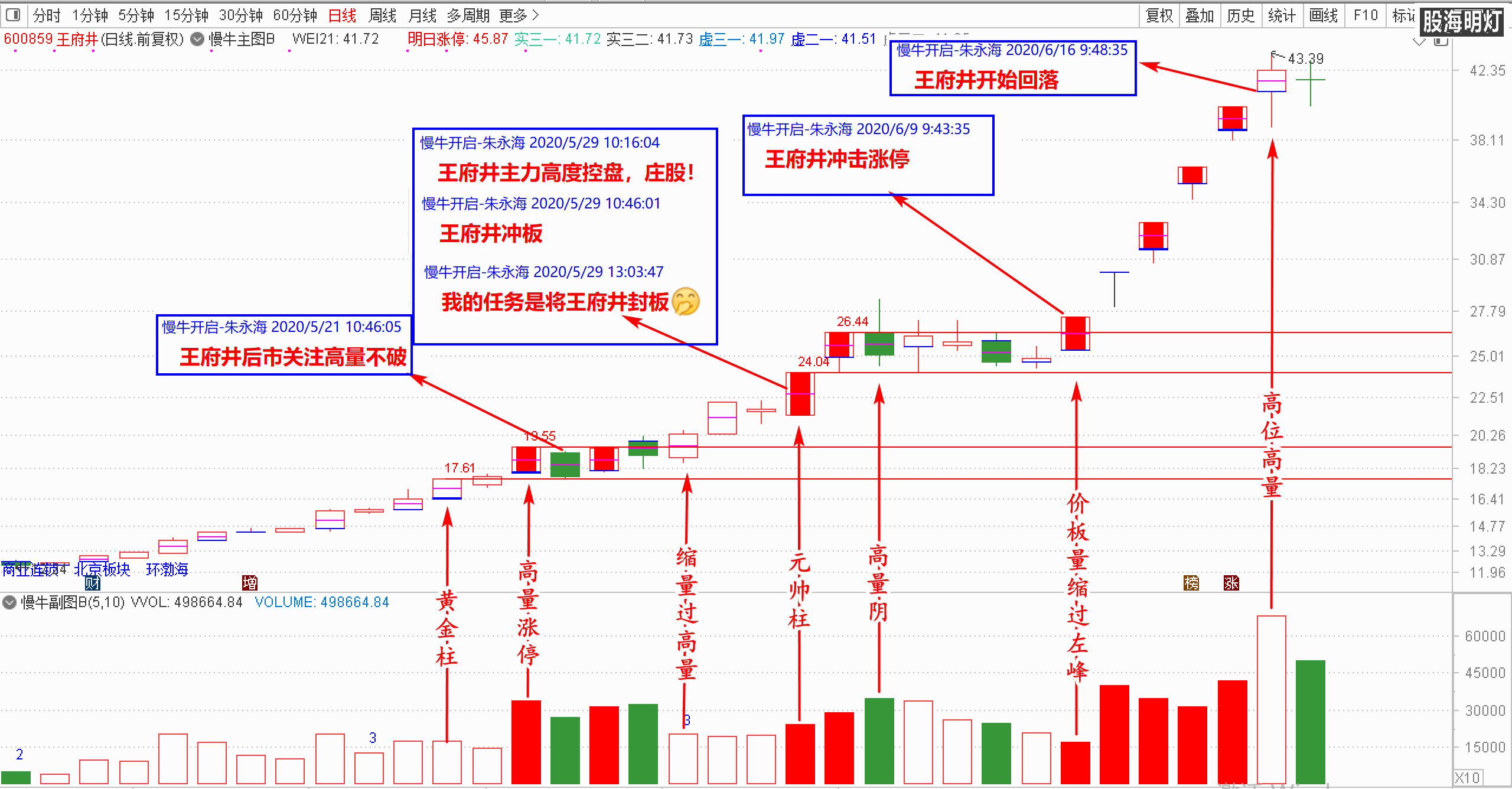Click the last green volume bar
Screen dimensions: 1512x789
pos(1311,722)
